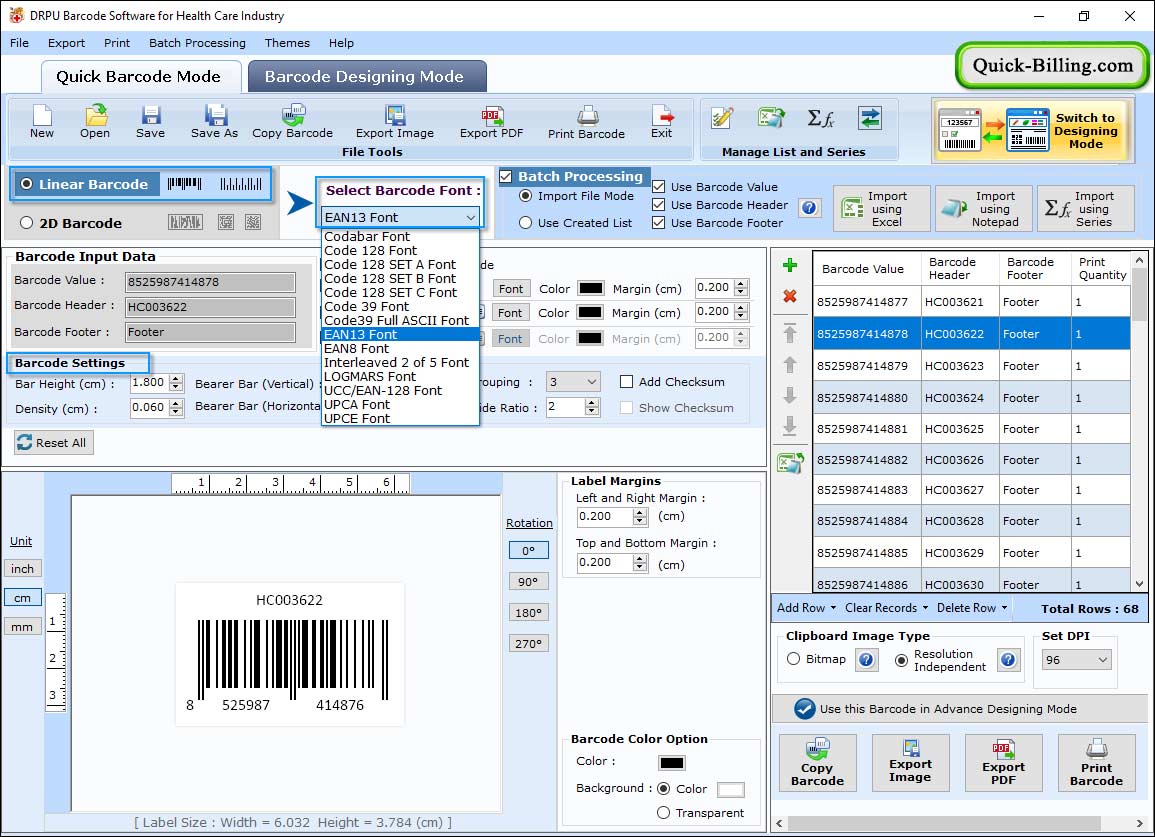Viewport: 1155px width, 837px height.
Task: Select Import File Mode option
Action: point(525,196)
